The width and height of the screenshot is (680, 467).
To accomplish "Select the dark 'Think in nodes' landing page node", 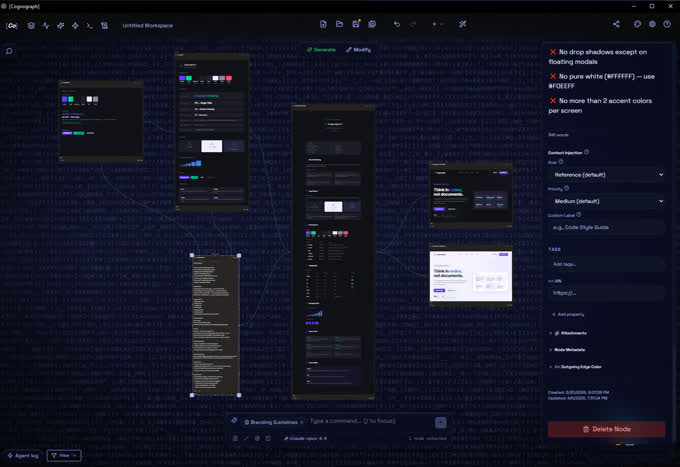I will pos(471,196).
